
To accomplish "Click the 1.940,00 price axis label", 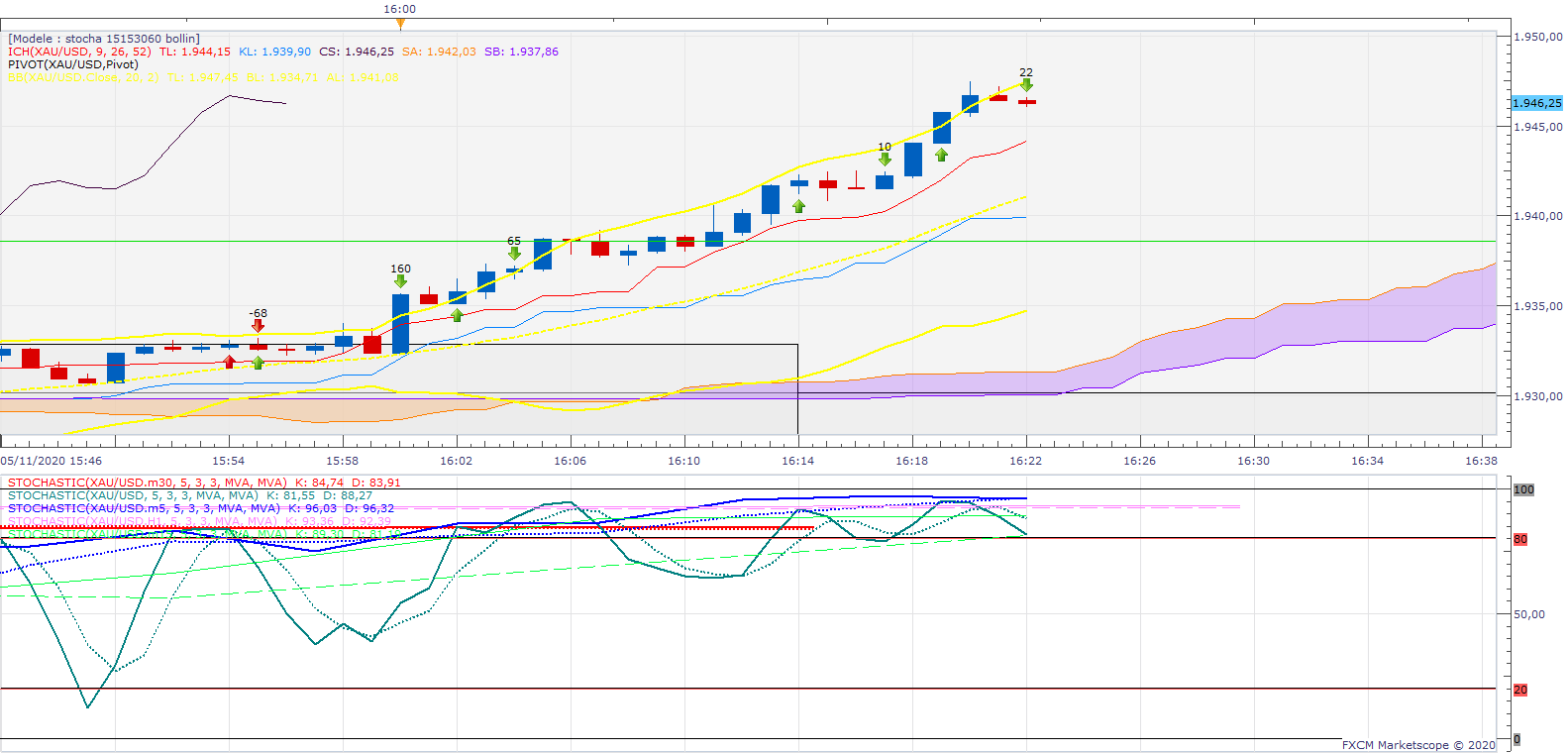I will click(x=1538, y=216).
